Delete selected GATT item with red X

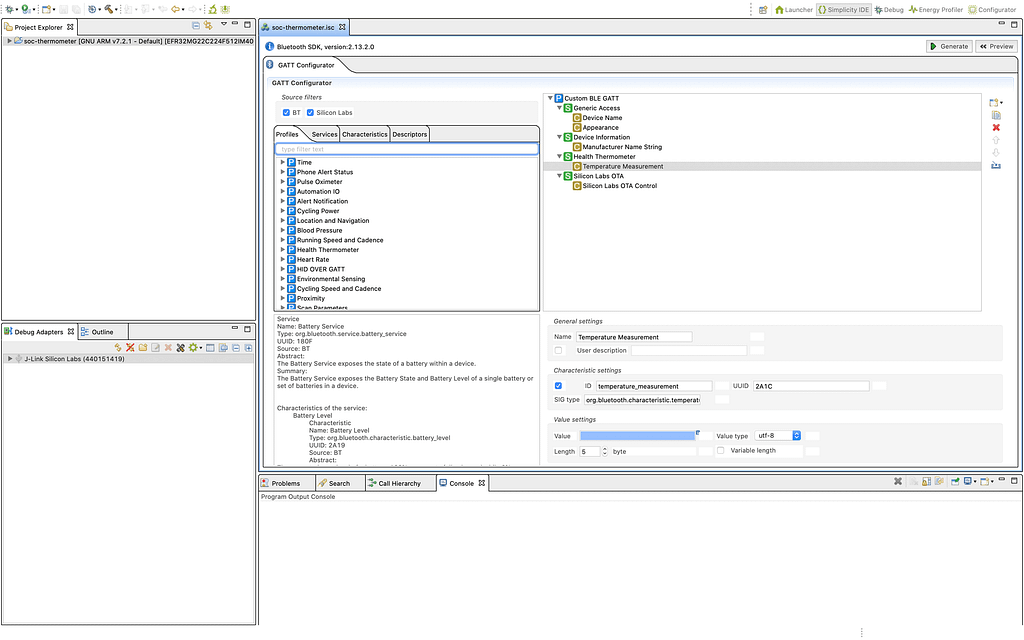coord(996,127)
